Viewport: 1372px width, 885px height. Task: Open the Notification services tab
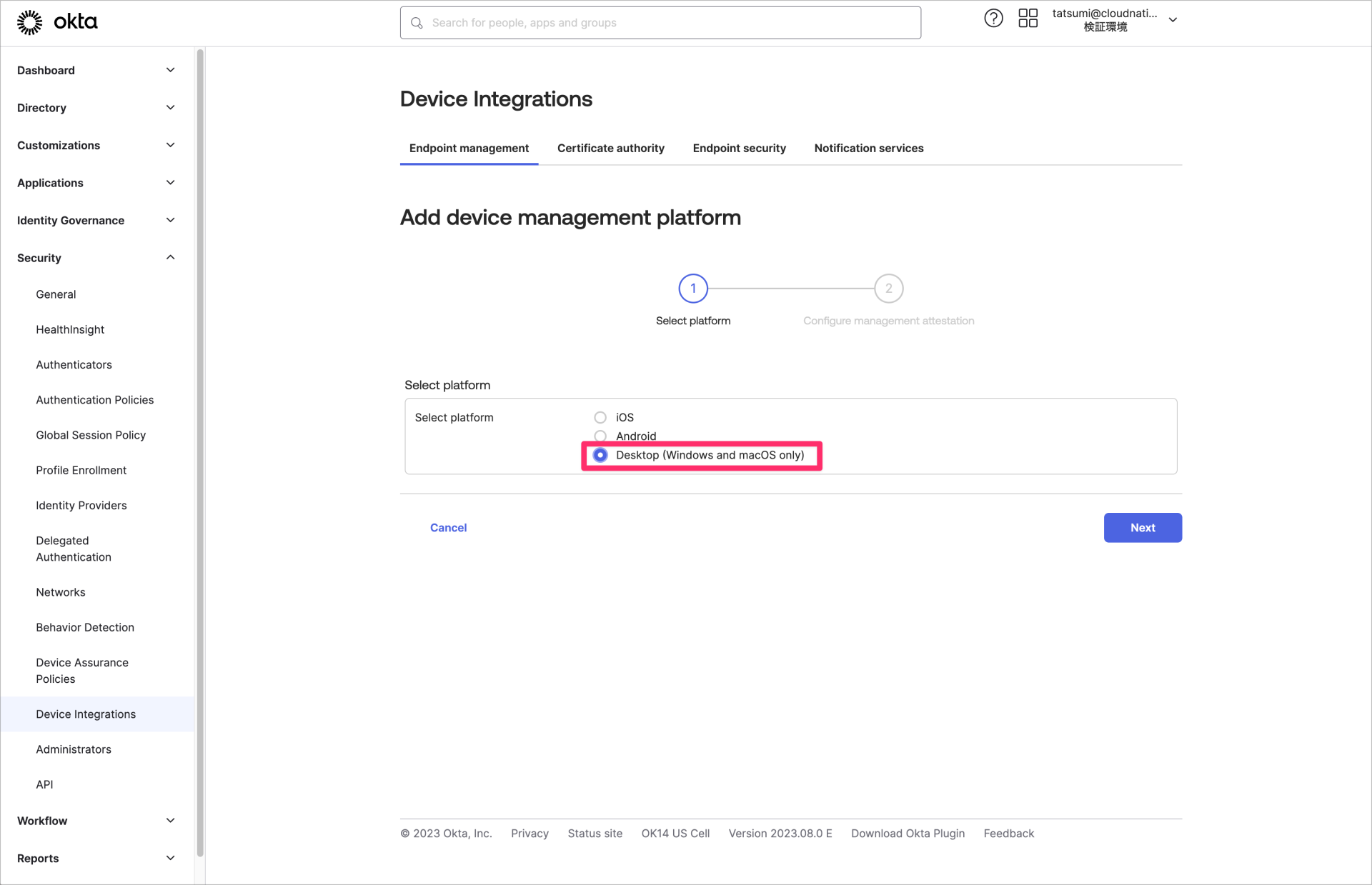pos(868,148)
